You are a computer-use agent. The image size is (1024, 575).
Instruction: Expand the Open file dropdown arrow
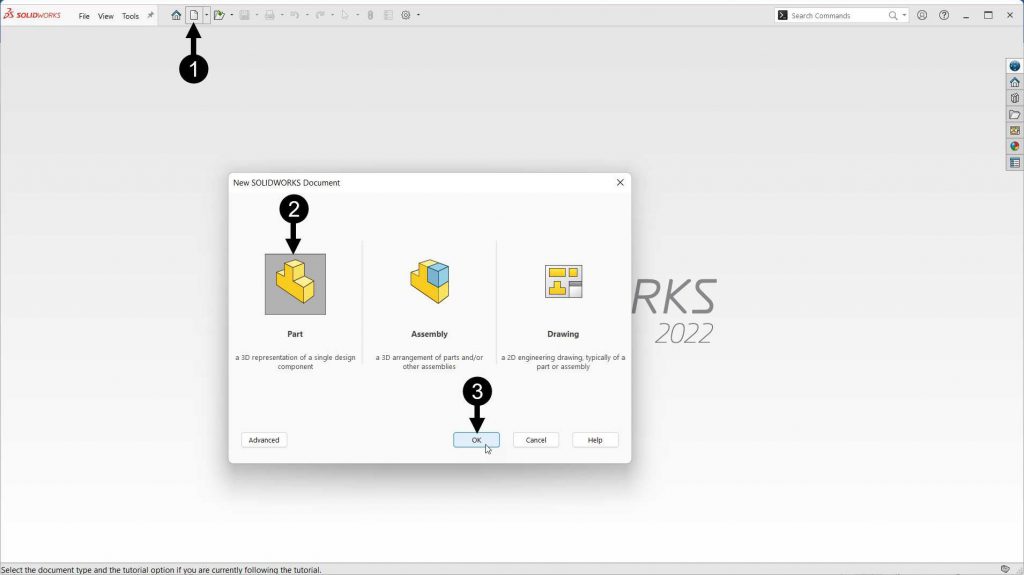click(x=232, y=15)
